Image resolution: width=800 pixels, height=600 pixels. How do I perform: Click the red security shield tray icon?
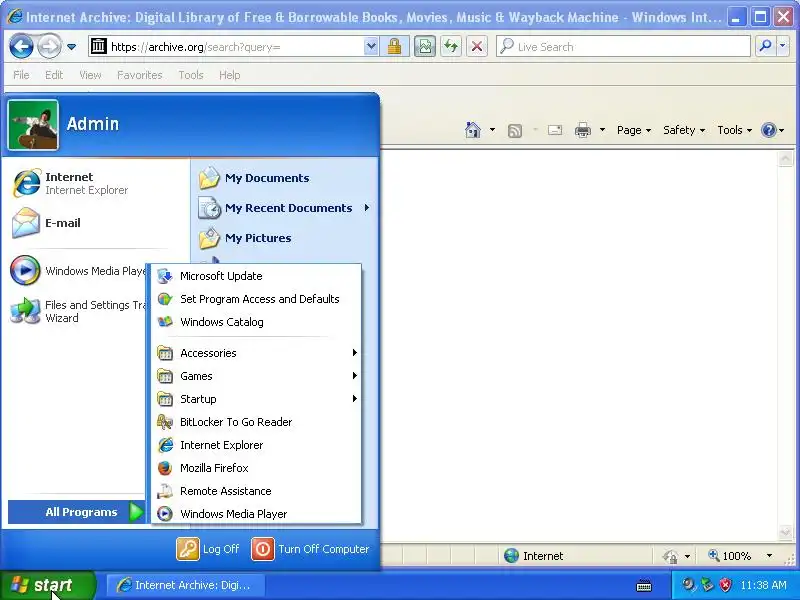click(x=726, y=585)
